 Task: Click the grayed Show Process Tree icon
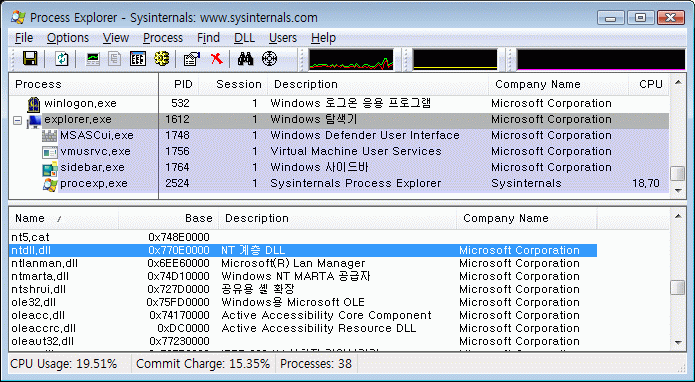pos(115,58)
